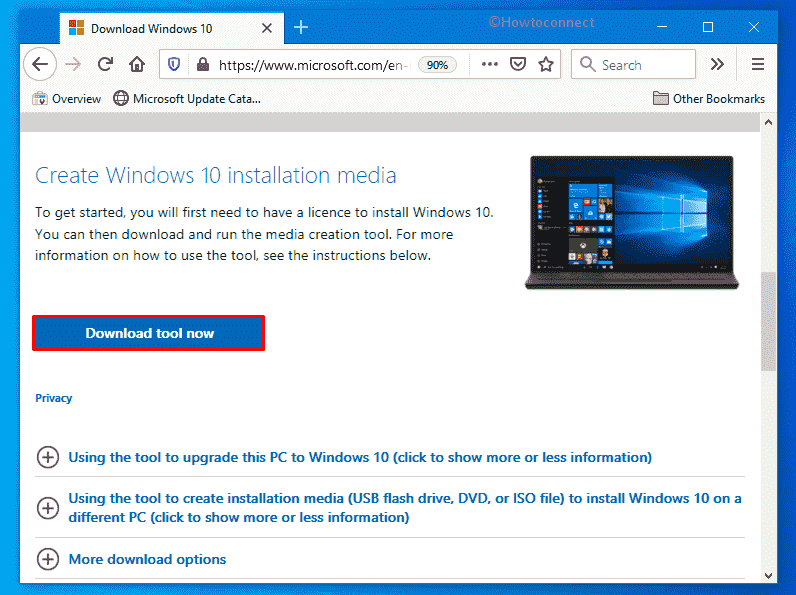Minimize the browser window
Image resolution: width=796 pixels, height=595 pixels.
click(x=662, y=27)
